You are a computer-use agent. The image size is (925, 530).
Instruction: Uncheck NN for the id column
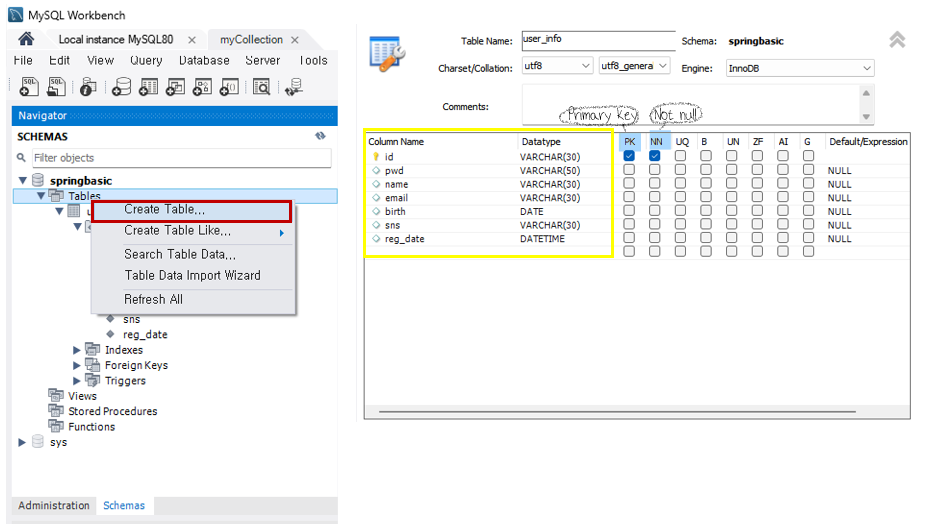(x=654, y=156)
